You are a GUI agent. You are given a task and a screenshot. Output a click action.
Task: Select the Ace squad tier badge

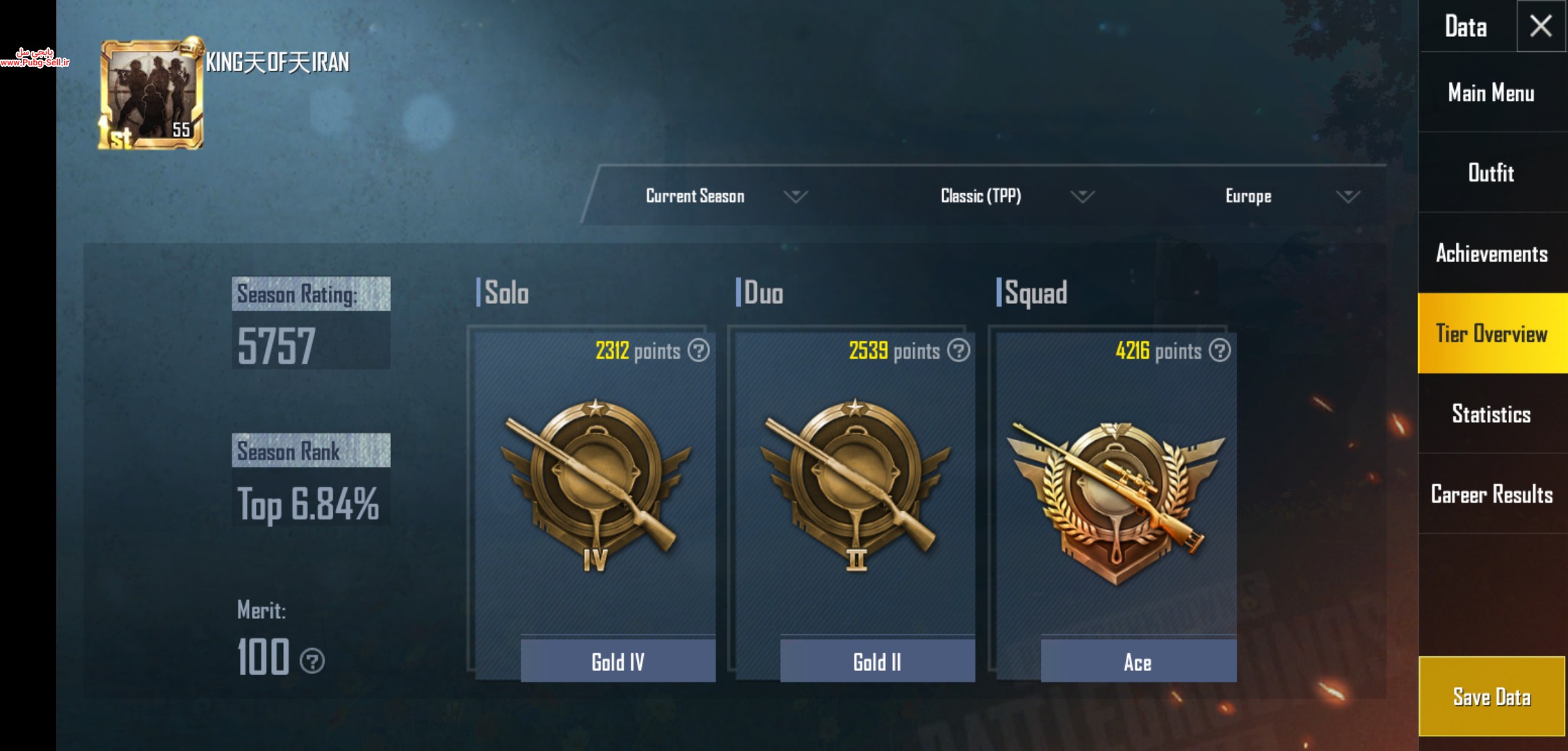1116,502
